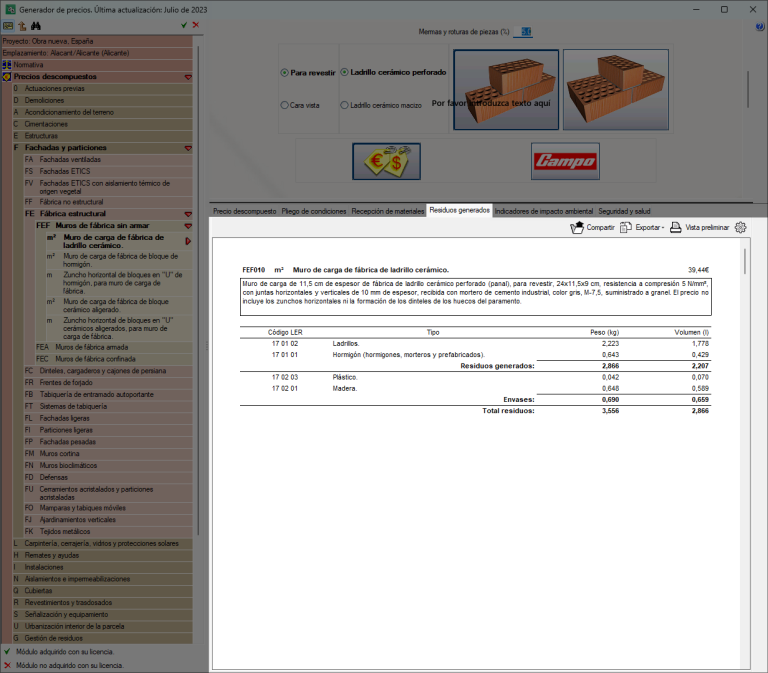Click the blue help question icon
Viewport: 768px width, 673px height.
[760, 27]
